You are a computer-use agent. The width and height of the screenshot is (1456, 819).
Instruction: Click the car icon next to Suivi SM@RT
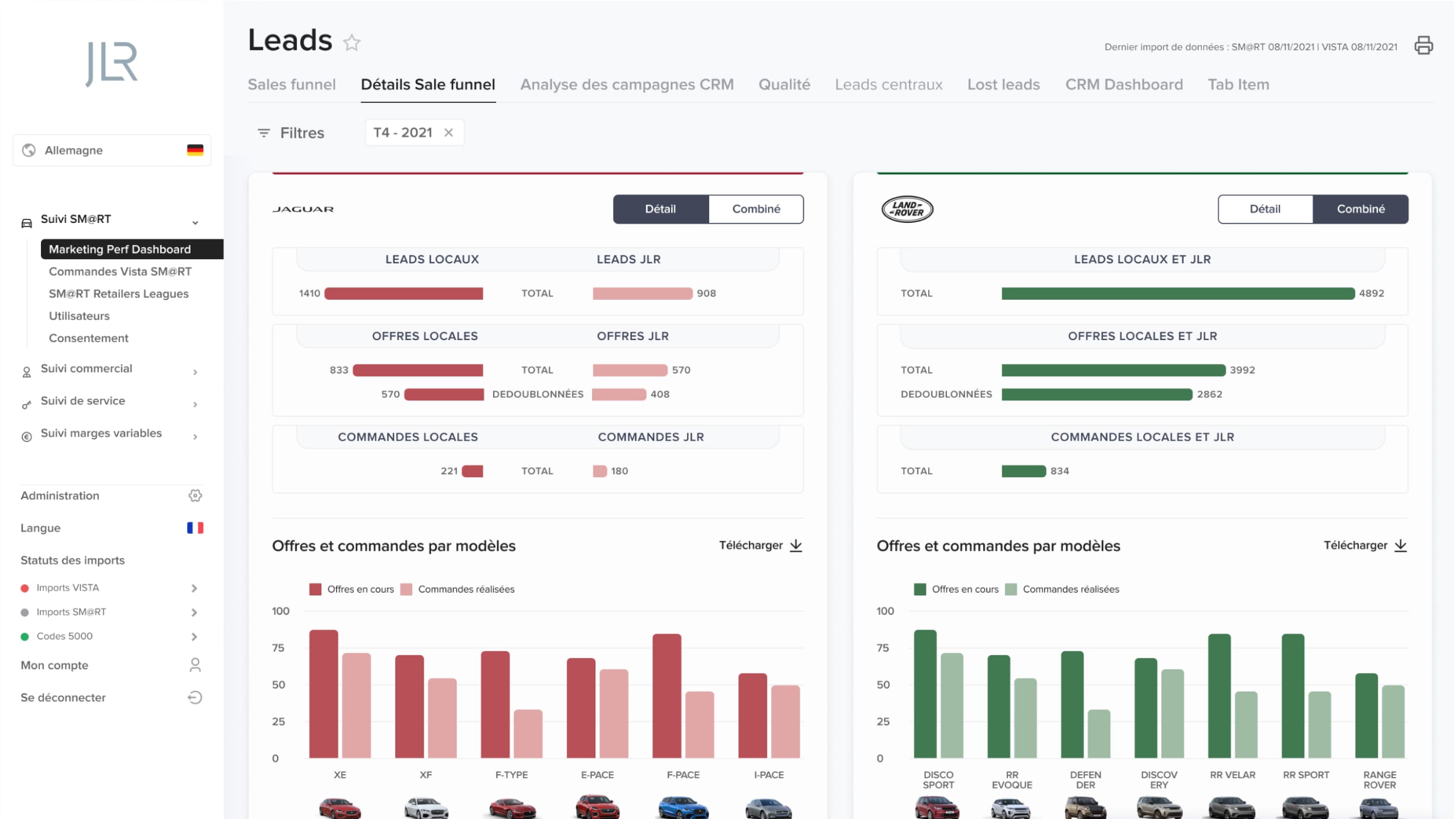click(27, 223)
